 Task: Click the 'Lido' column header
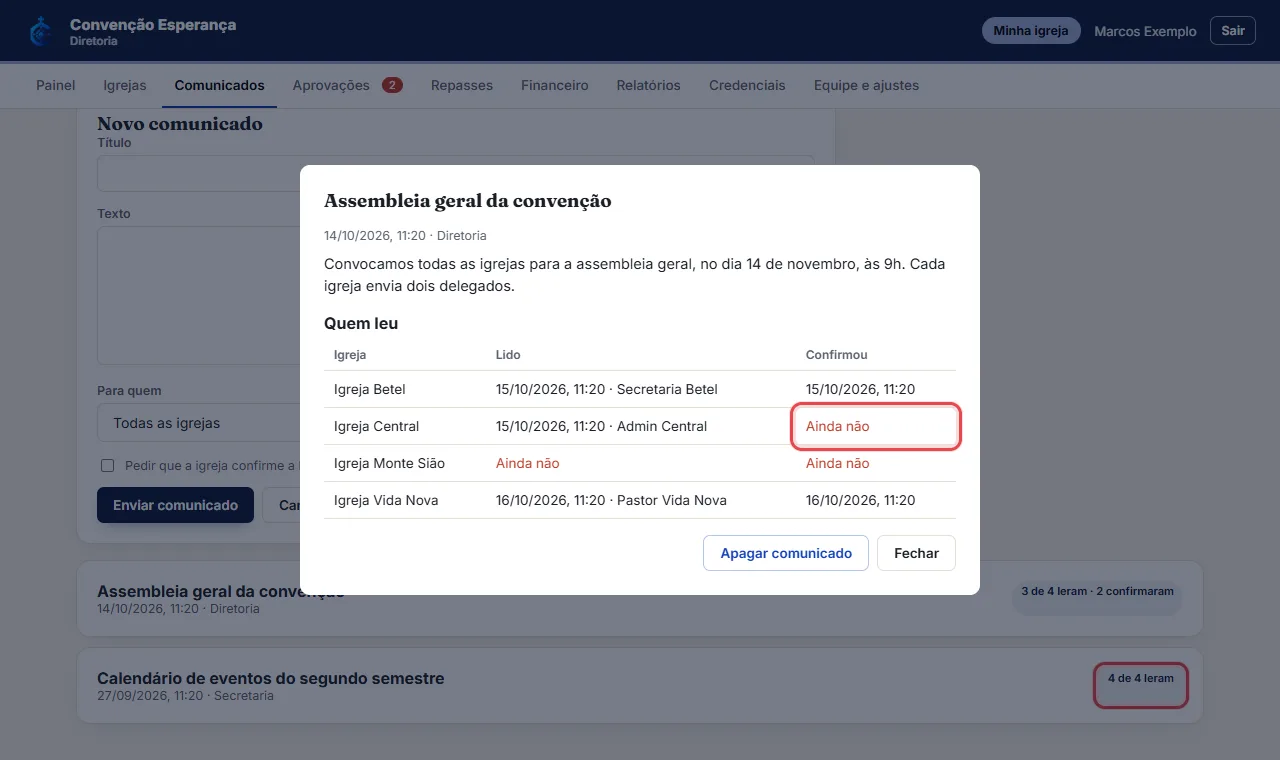[x=508, y=355]
